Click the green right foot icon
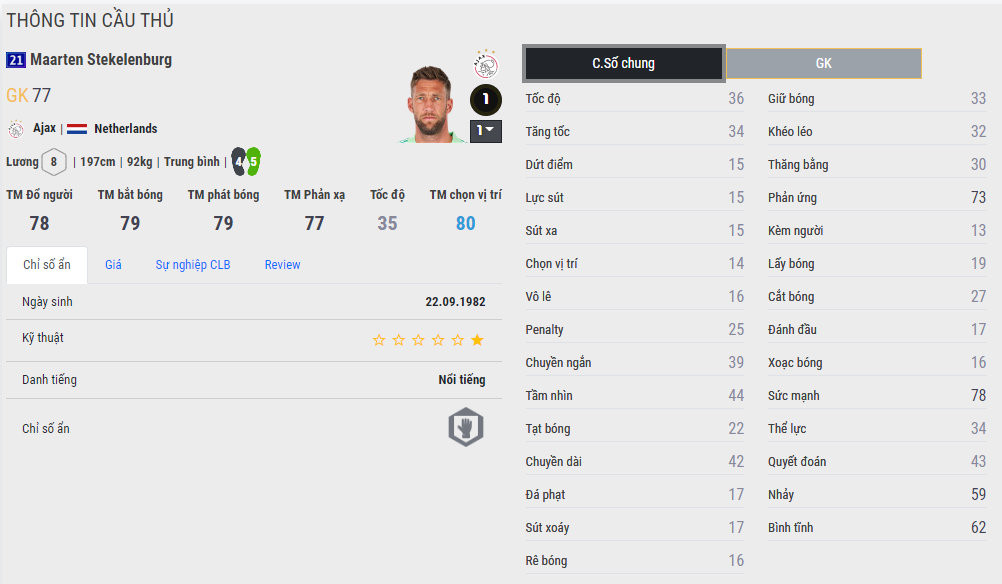Screen dimensions: 1002x584 tap(253, 161)
